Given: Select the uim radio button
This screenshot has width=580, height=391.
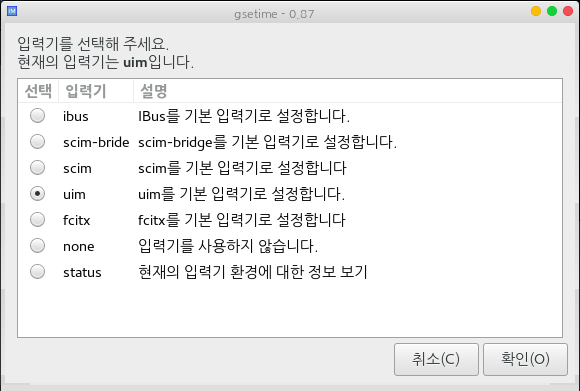Looking at the screenshot, I should 37,194.
